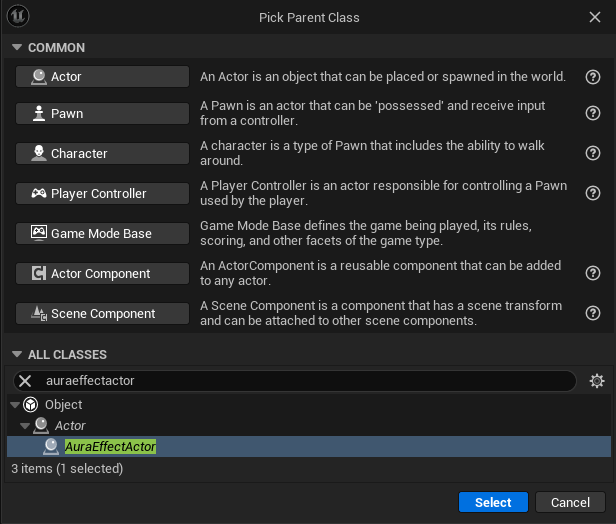Click the help icon next to Actor description
The height and width of the screenshot is (524, 616).
click(592, 77)
